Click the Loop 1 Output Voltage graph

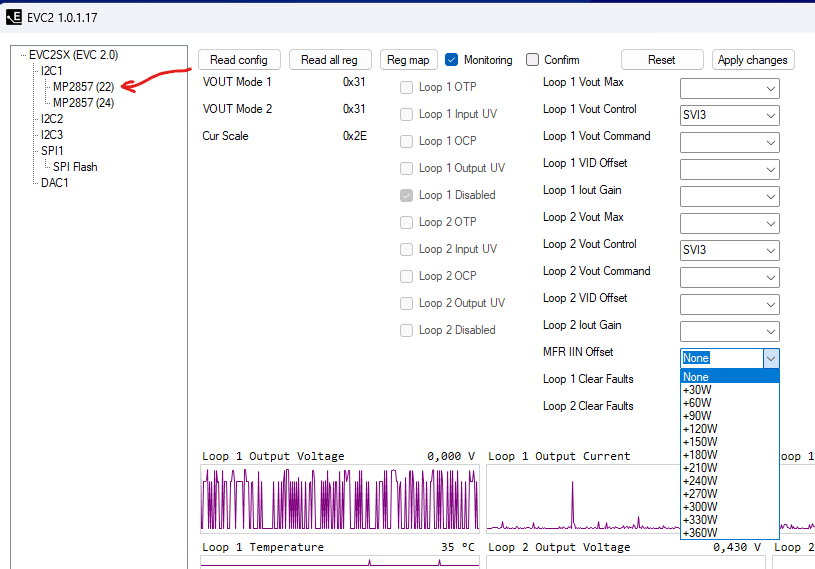[x=340, y=499]
